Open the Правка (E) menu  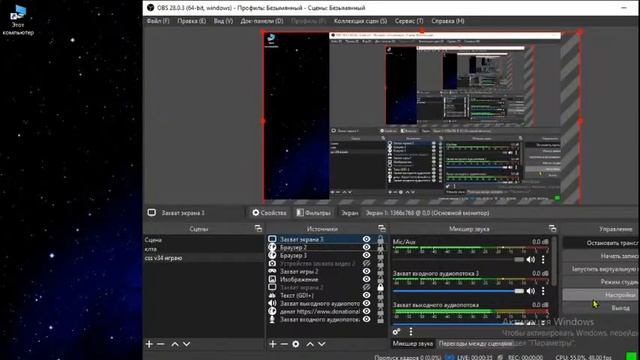tap(191, 21)
